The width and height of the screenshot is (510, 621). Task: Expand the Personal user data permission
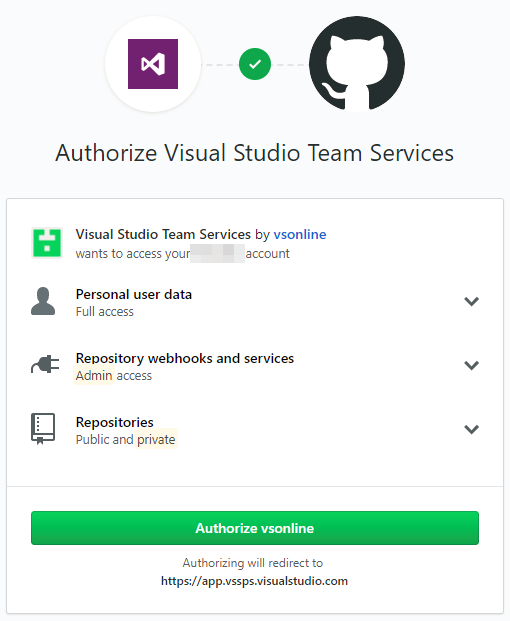(x=472, y=301)
